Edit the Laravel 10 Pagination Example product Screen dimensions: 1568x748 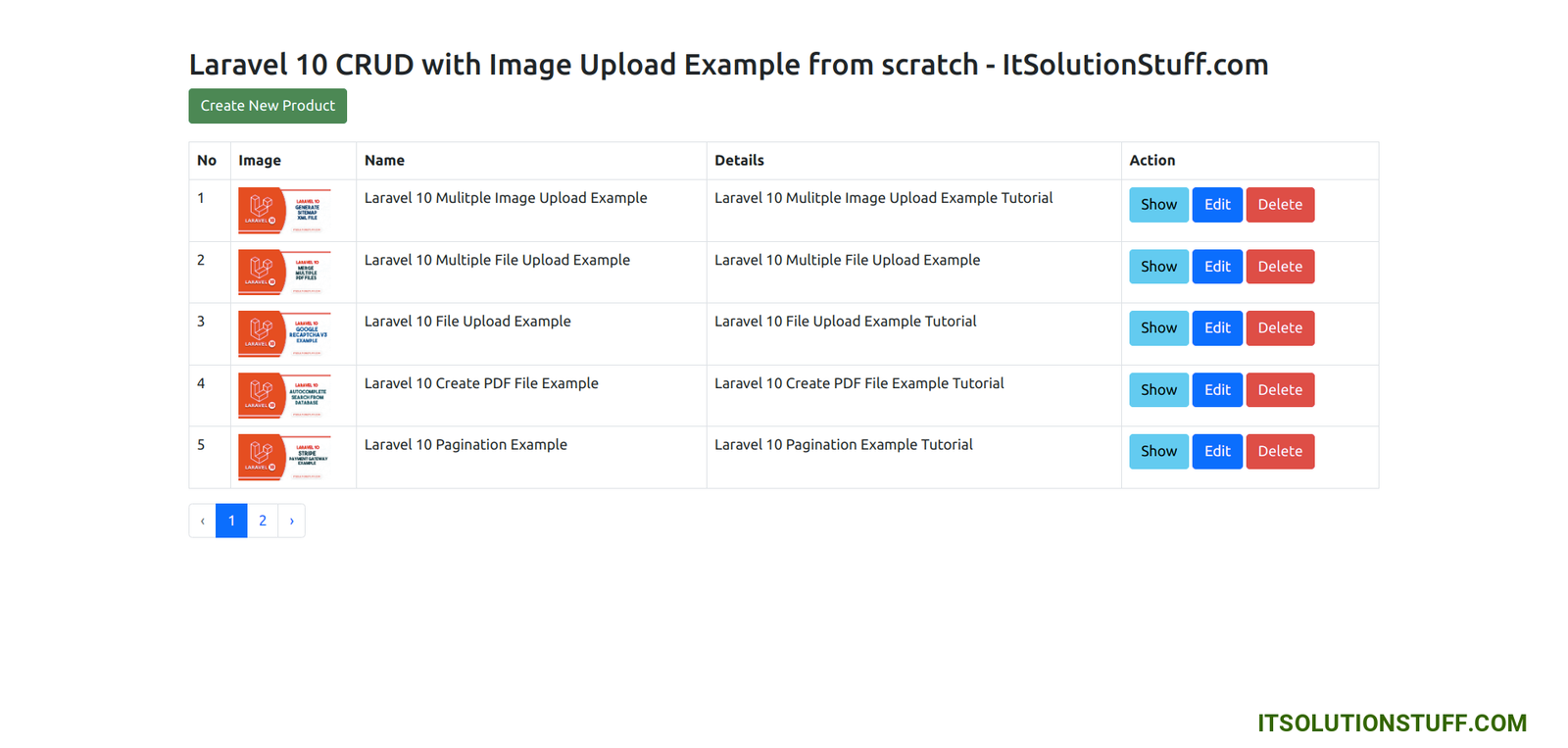[1217, 452]
